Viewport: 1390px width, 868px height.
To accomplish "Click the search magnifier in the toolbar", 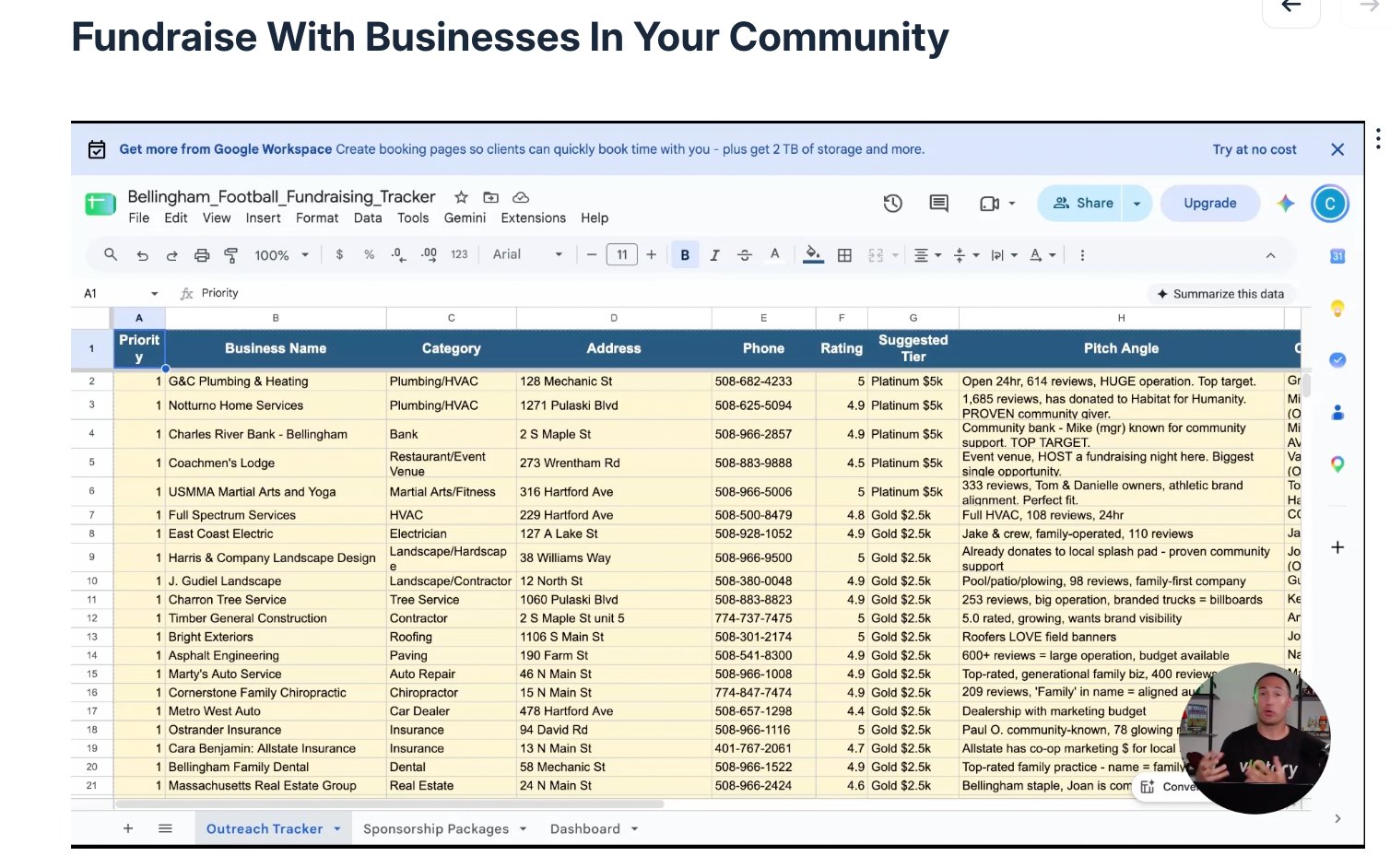I will click(111, 255).
